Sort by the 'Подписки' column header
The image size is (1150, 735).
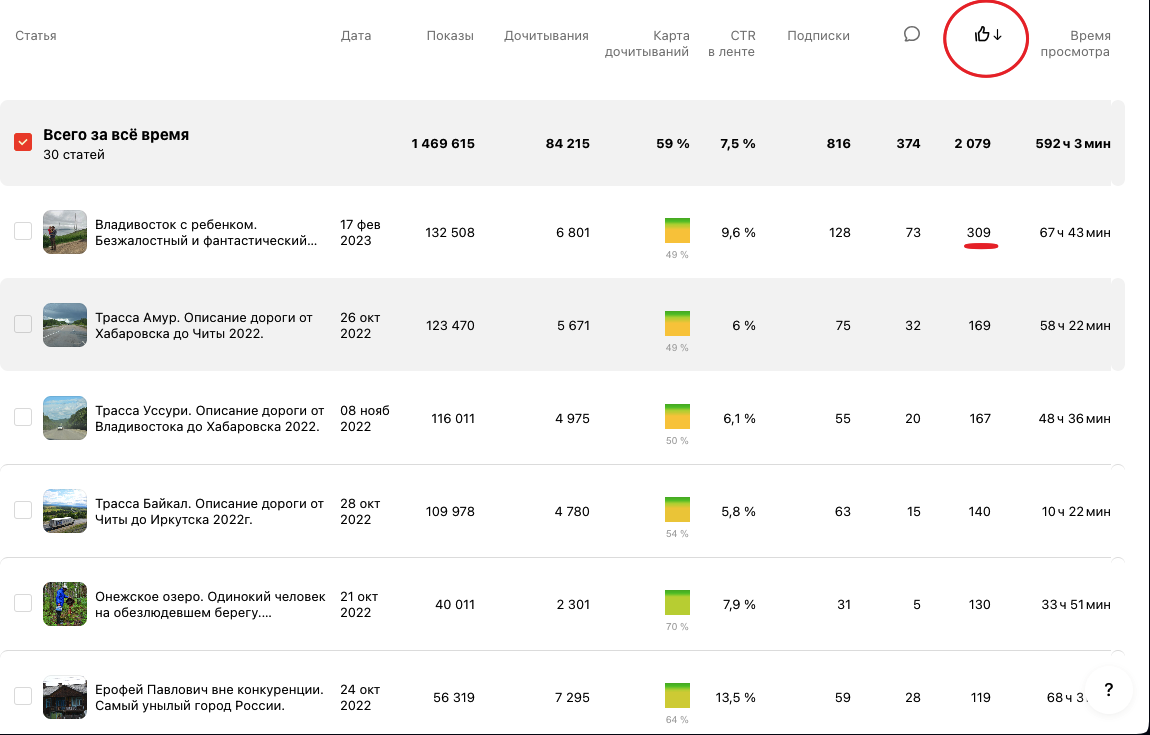[818, 35]
